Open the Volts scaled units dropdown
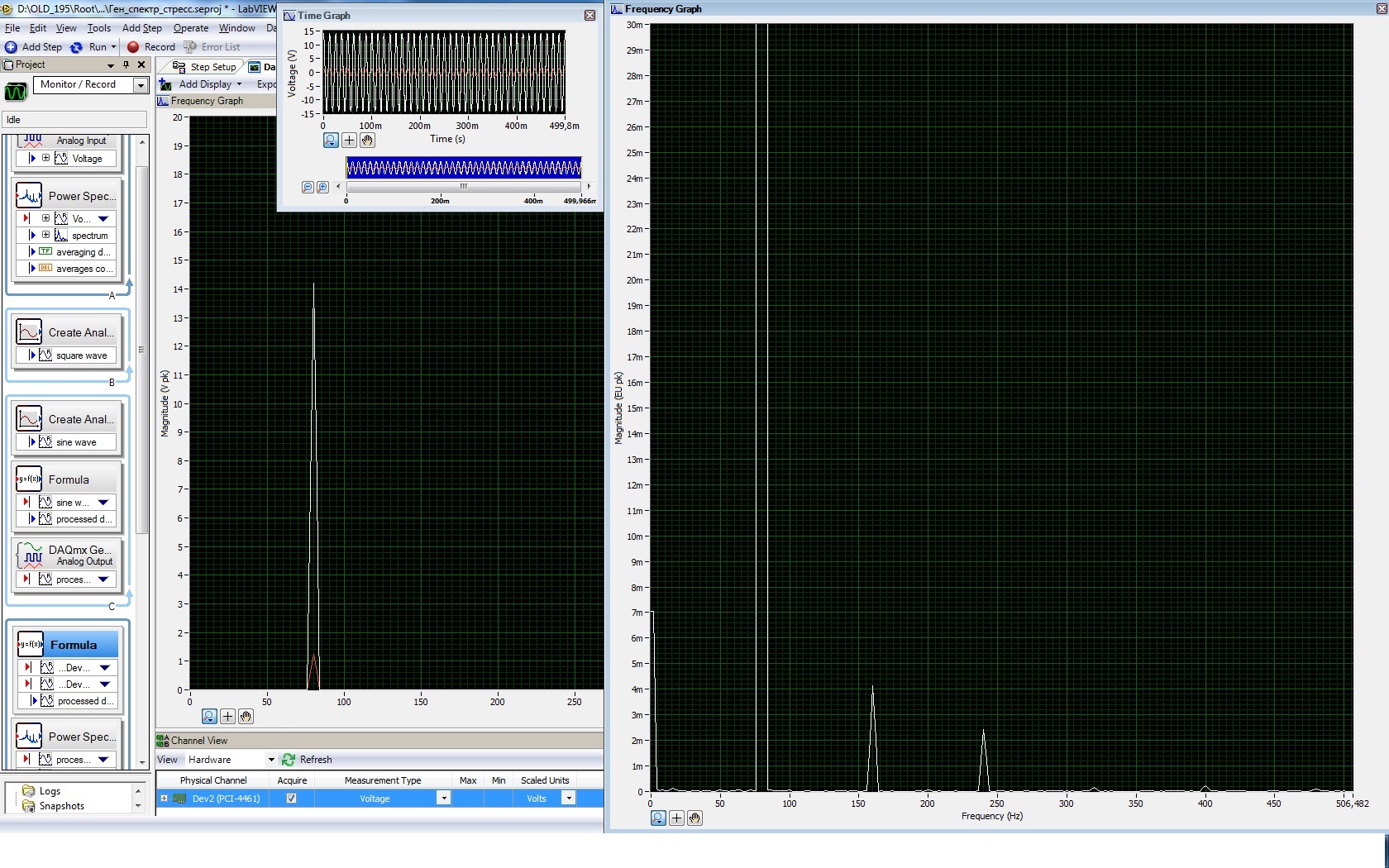 pos(568,799)
